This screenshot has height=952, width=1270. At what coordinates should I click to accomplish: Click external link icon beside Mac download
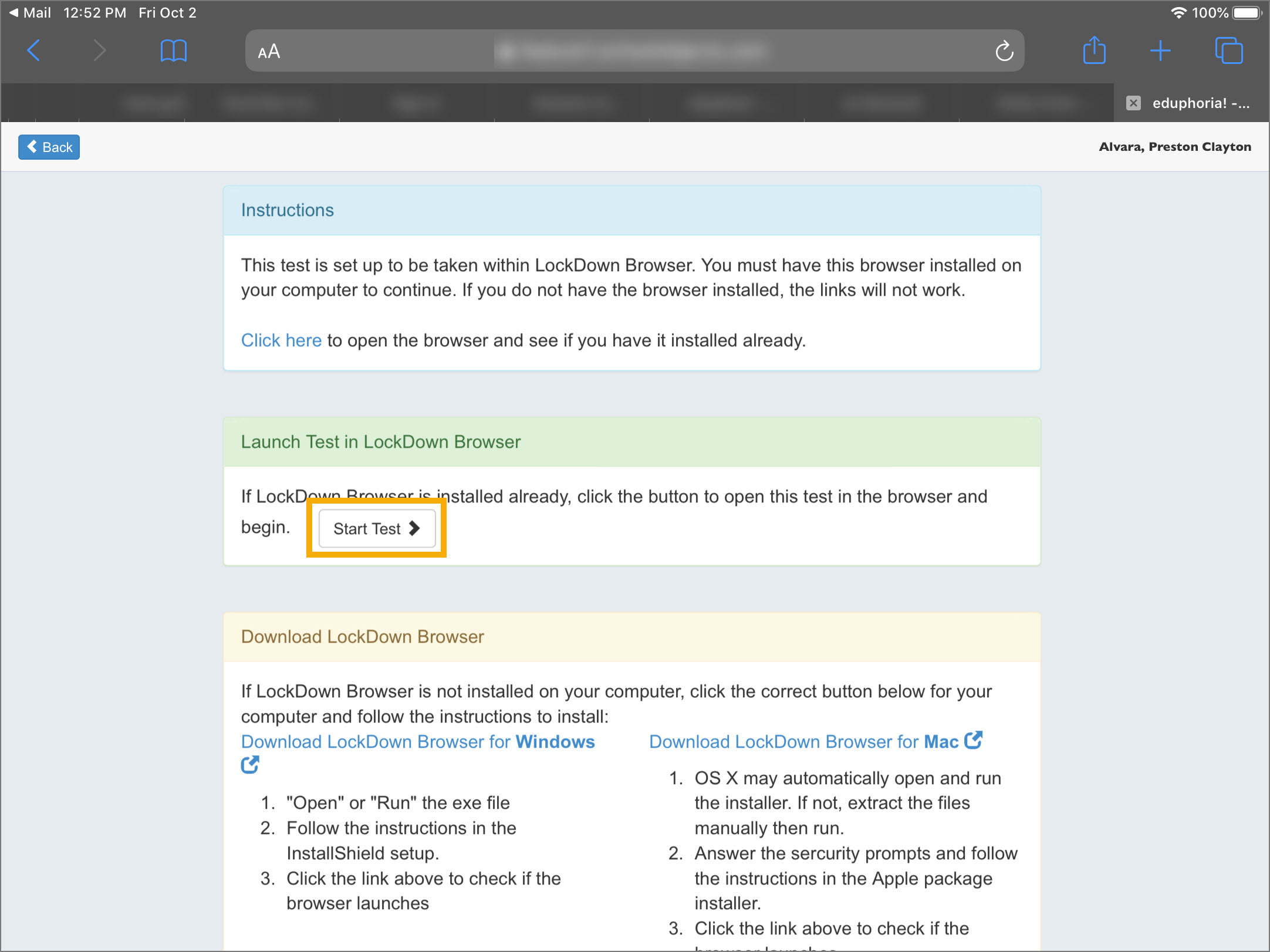(974, 740)
